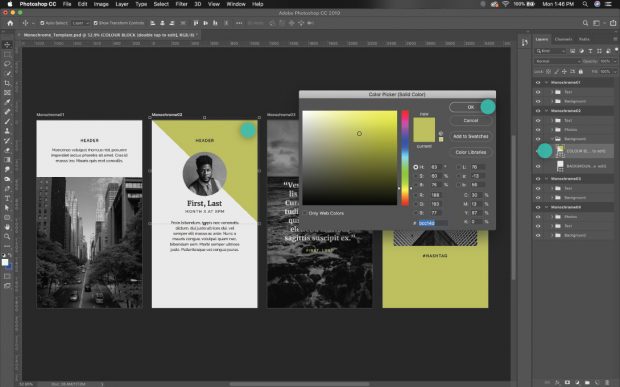620x387 pixels.
Task: Click the Wi-Fi status icon
Action: (x=505, y=4)
